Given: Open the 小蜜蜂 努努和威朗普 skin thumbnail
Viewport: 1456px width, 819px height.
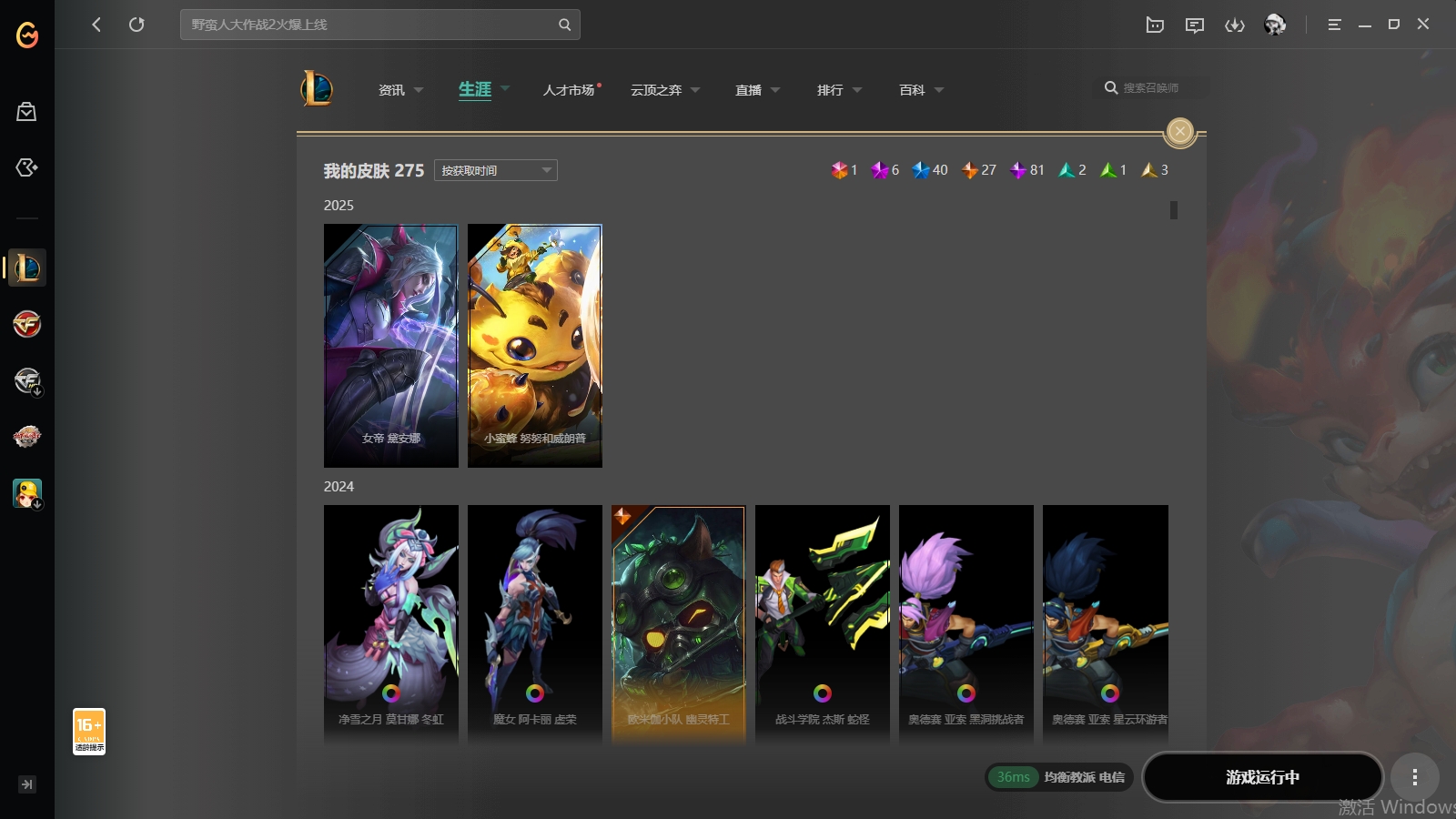Looking at the screenshot, I should (x=535, y=346).
